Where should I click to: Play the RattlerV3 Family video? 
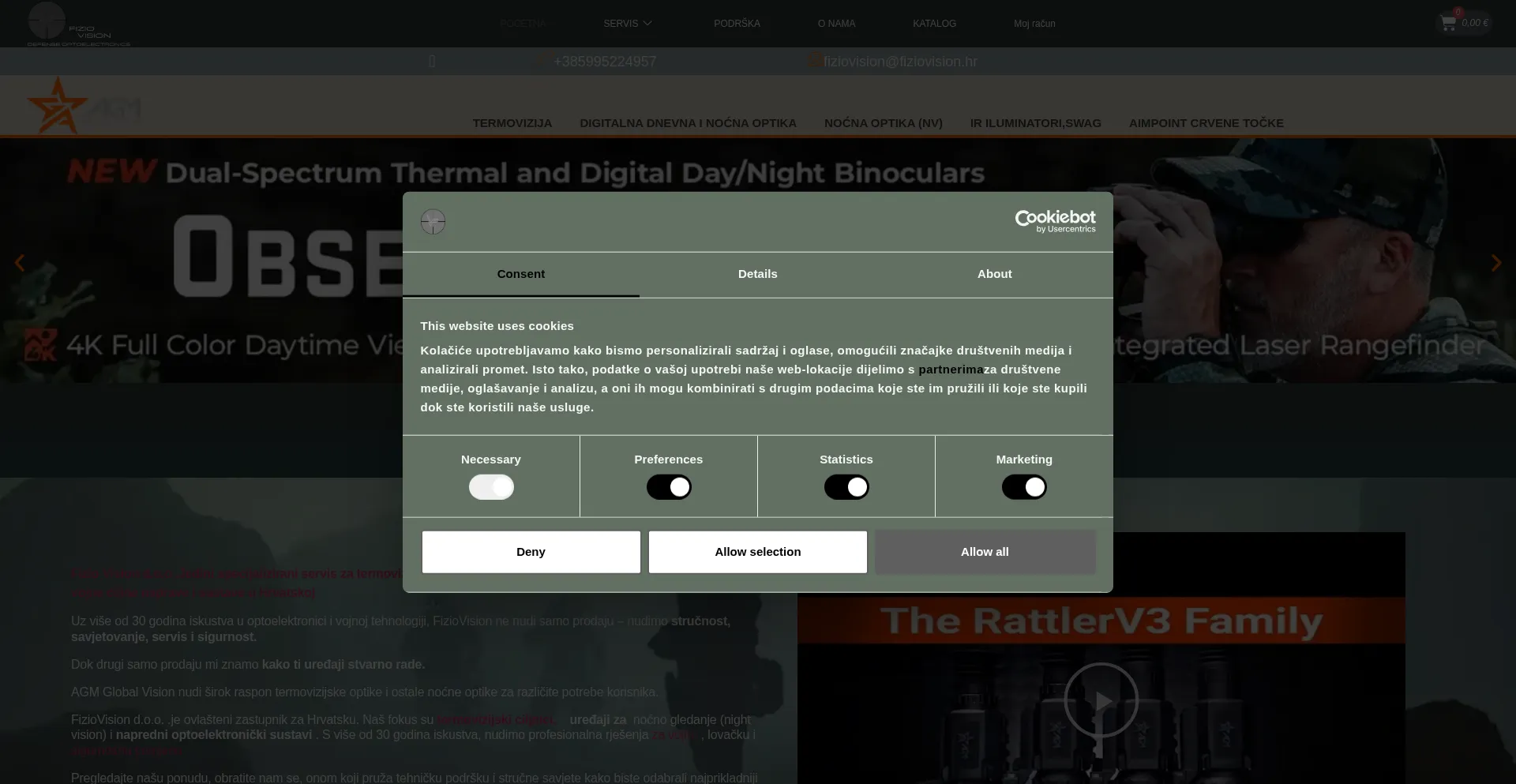tap(1101, 700)
